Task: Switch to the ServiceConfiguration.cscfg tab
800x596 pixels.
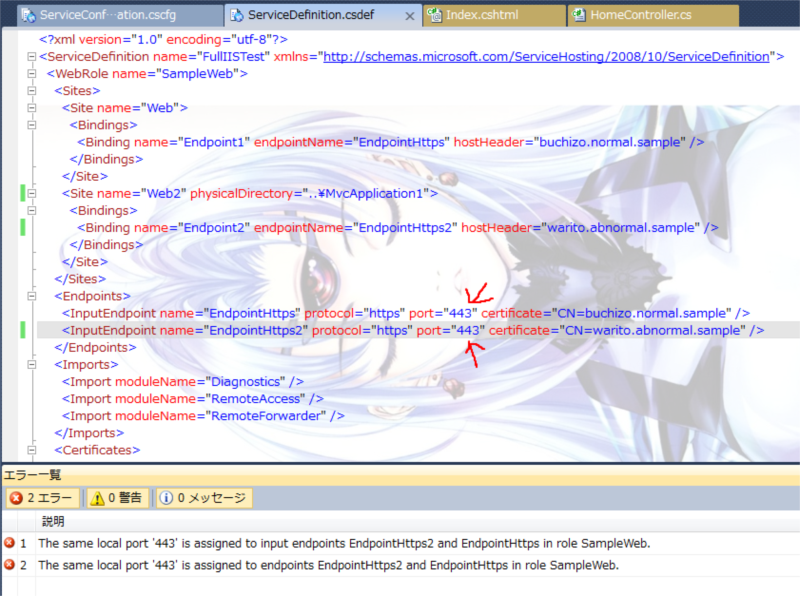Action: coord(120,15)
